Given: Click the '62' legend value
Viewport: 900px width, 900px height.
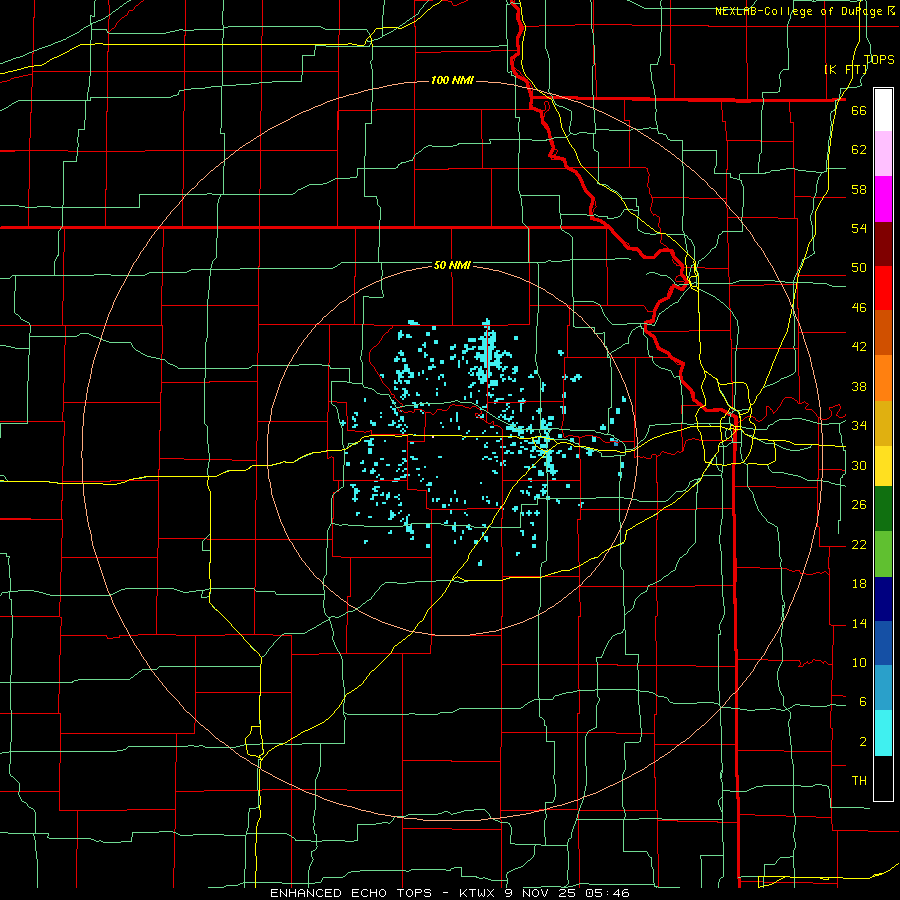Looking at the screenshot, I should [x=859, y=149].
